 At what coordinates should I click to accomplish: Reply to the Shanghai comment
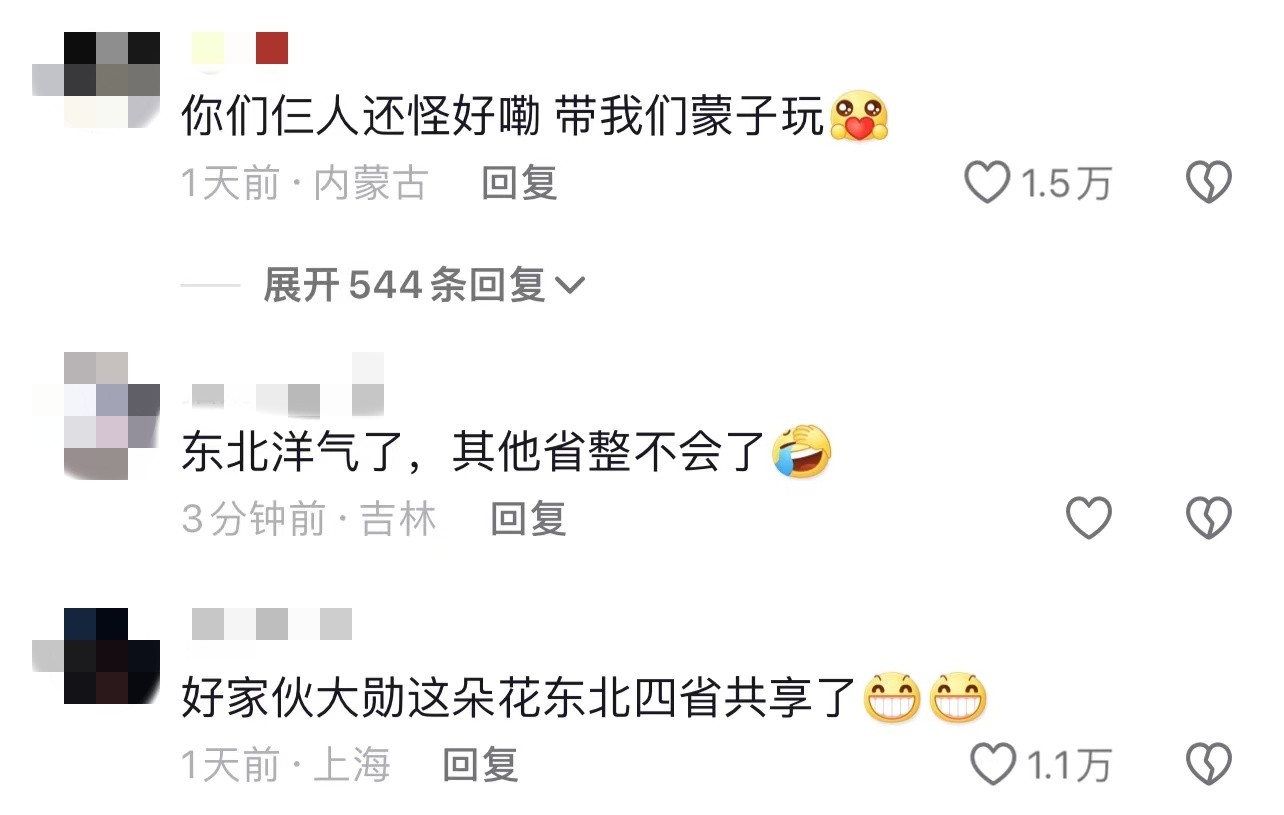coord(481,766)
